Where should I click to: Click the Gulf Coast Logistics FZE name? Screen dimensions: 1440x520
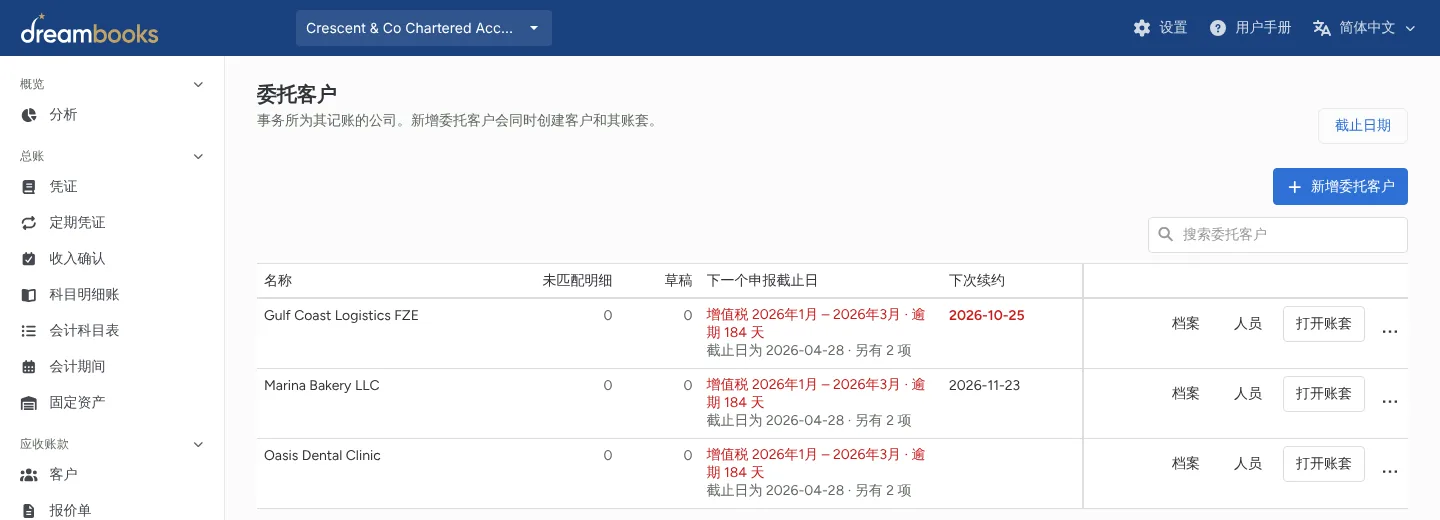(x=341, y=315)
